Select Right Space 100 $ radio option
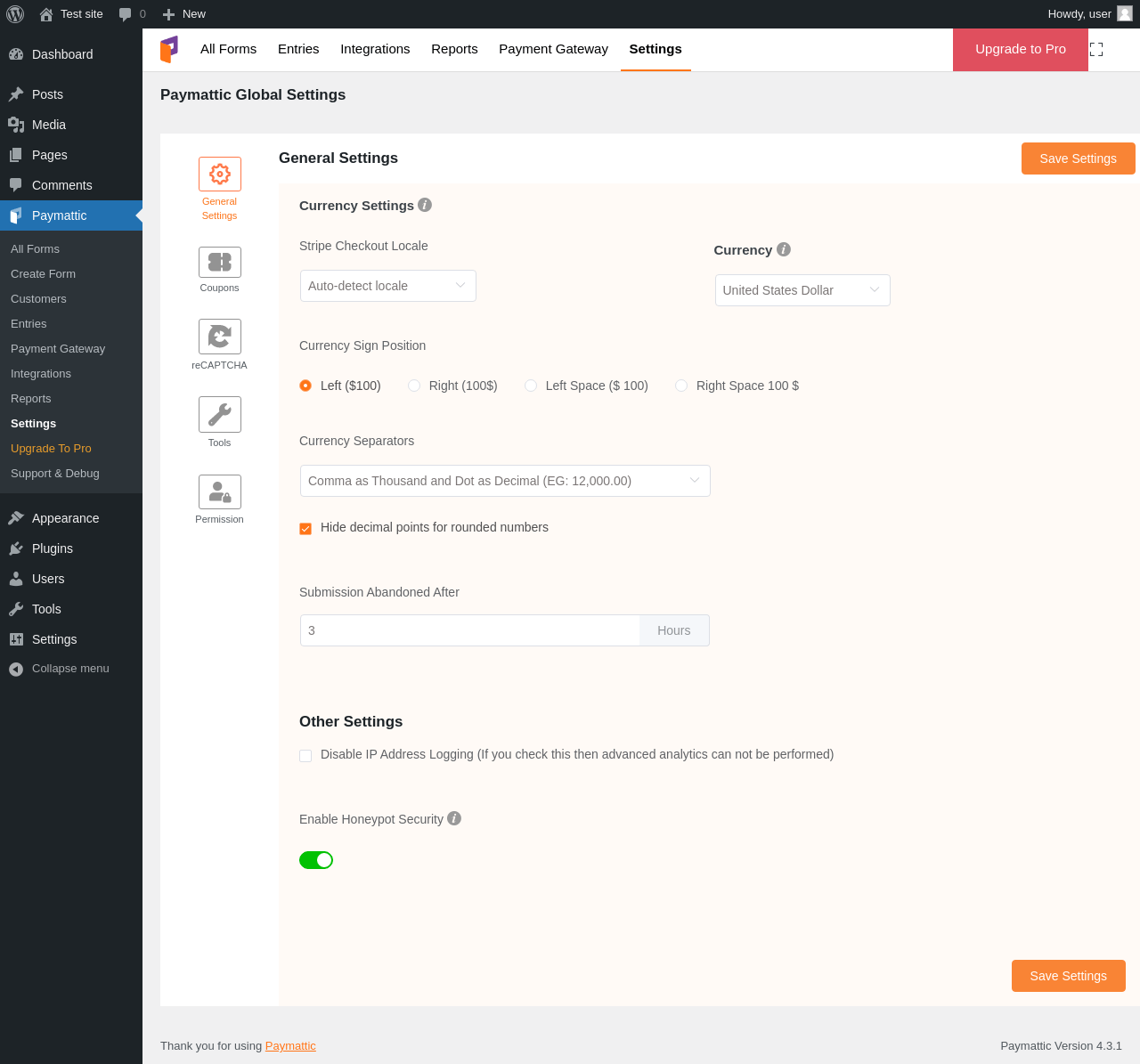 click(681, 386)
